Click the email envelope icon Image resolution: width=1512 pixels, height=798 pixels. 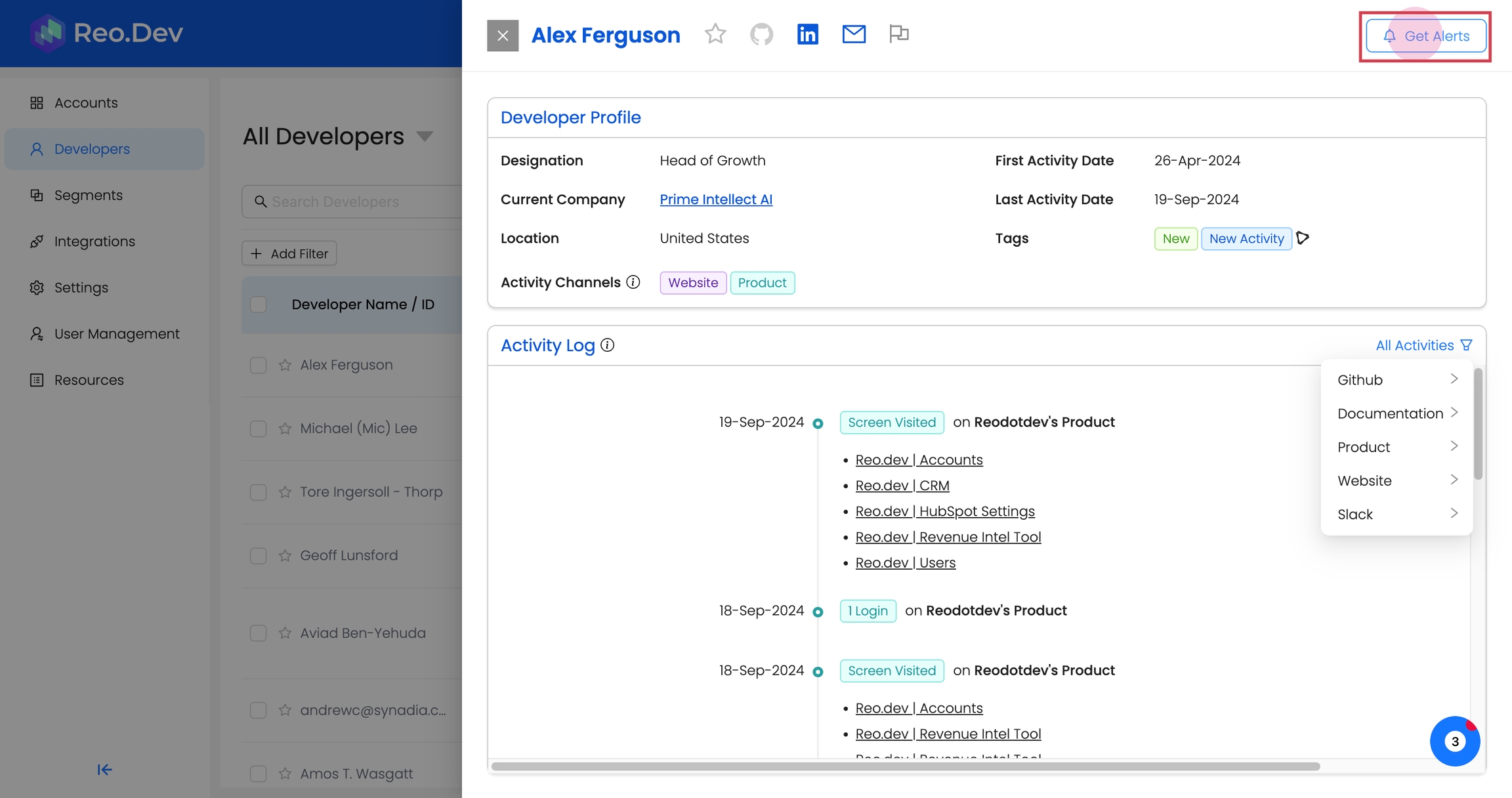pos(854,34)
